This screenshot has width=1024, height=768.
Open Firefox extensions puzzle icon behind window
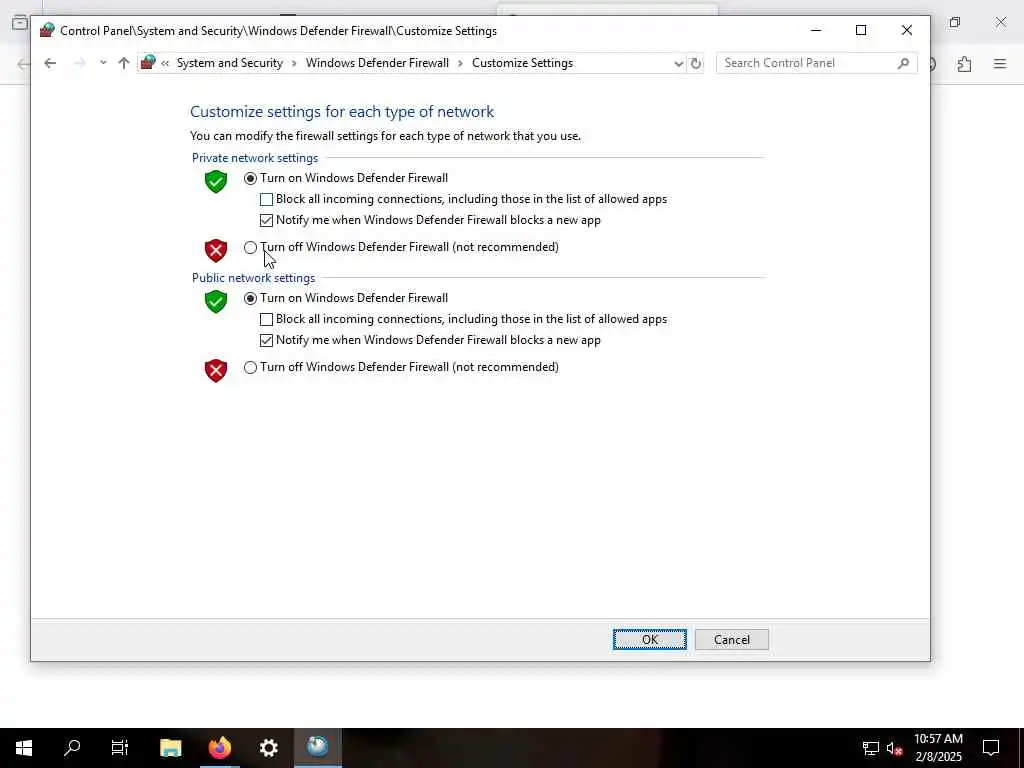[x=964, y=64]
